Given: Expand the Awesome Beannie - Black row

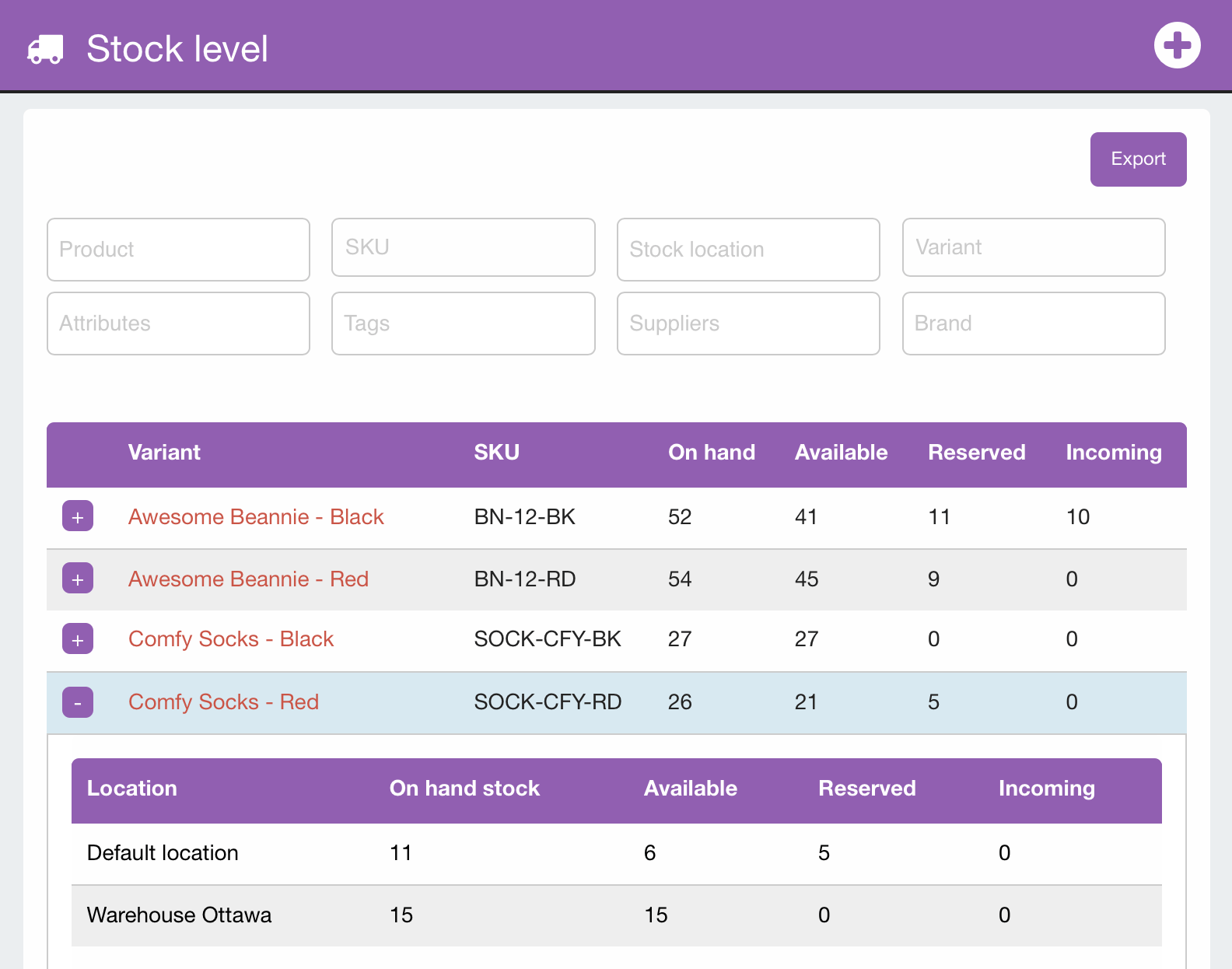Looking at the screenshot, I should pos(78,516).
